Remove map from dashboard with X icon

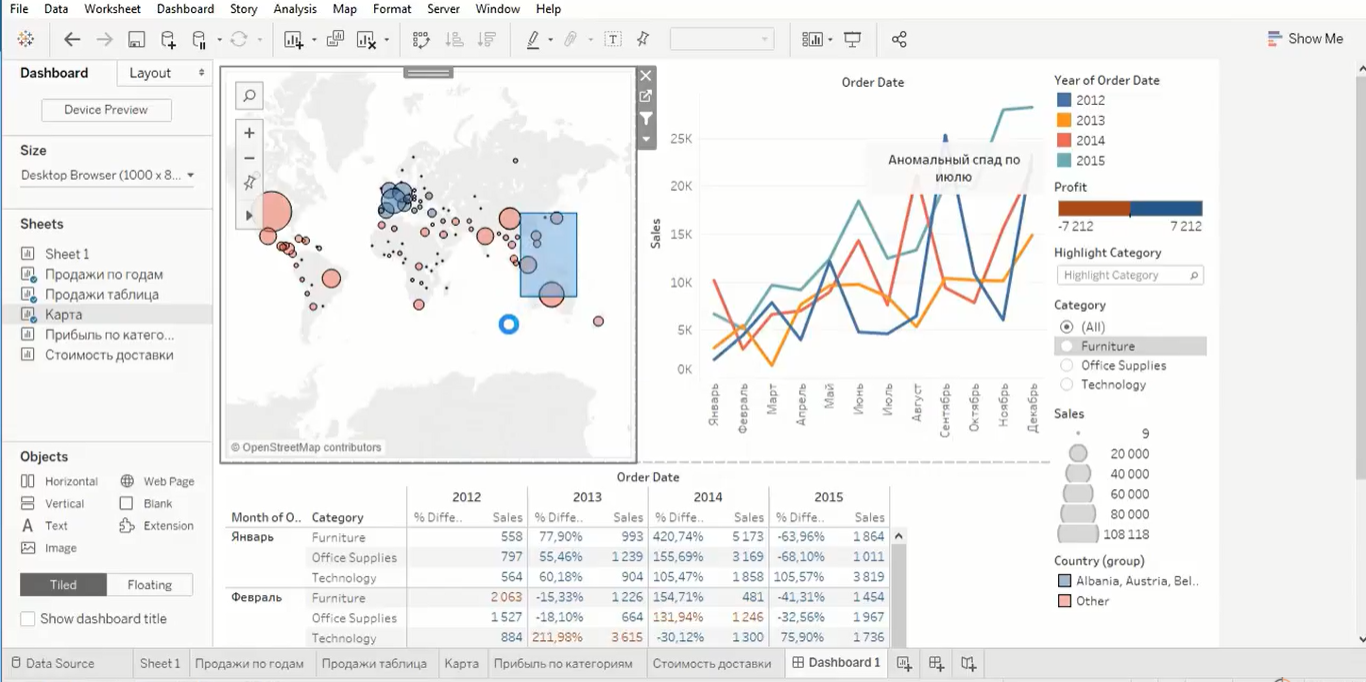[646, 75]
